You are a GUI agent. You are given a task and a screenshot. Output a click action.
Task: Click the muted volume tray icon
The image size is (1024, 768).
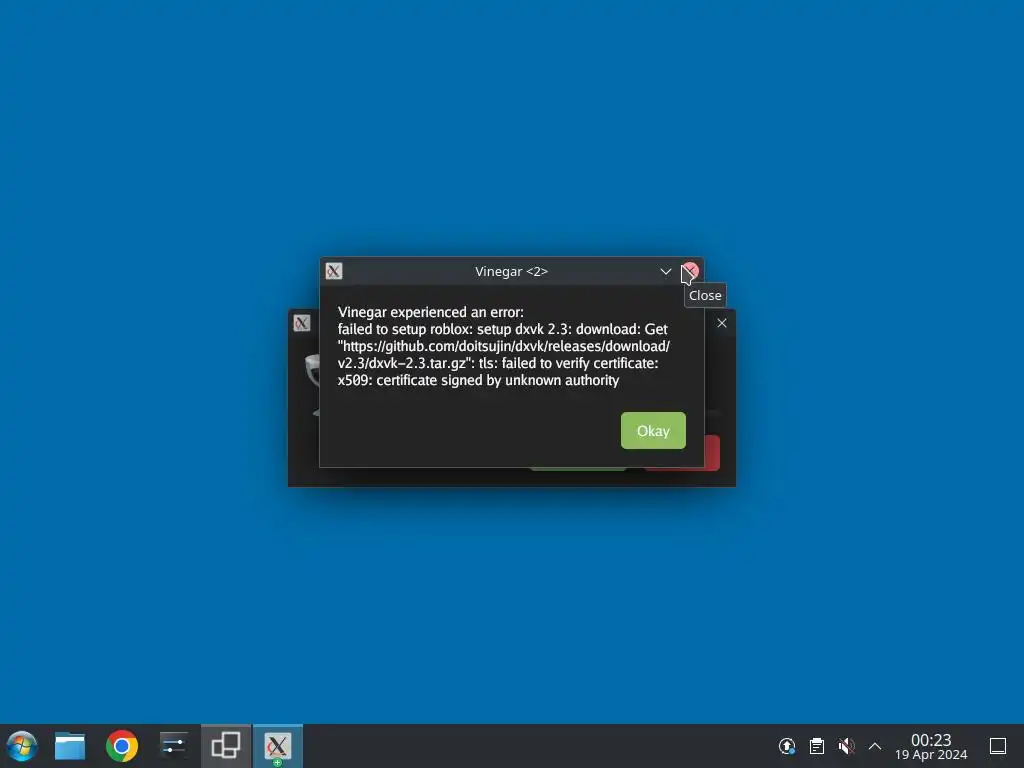coord(846,746)
